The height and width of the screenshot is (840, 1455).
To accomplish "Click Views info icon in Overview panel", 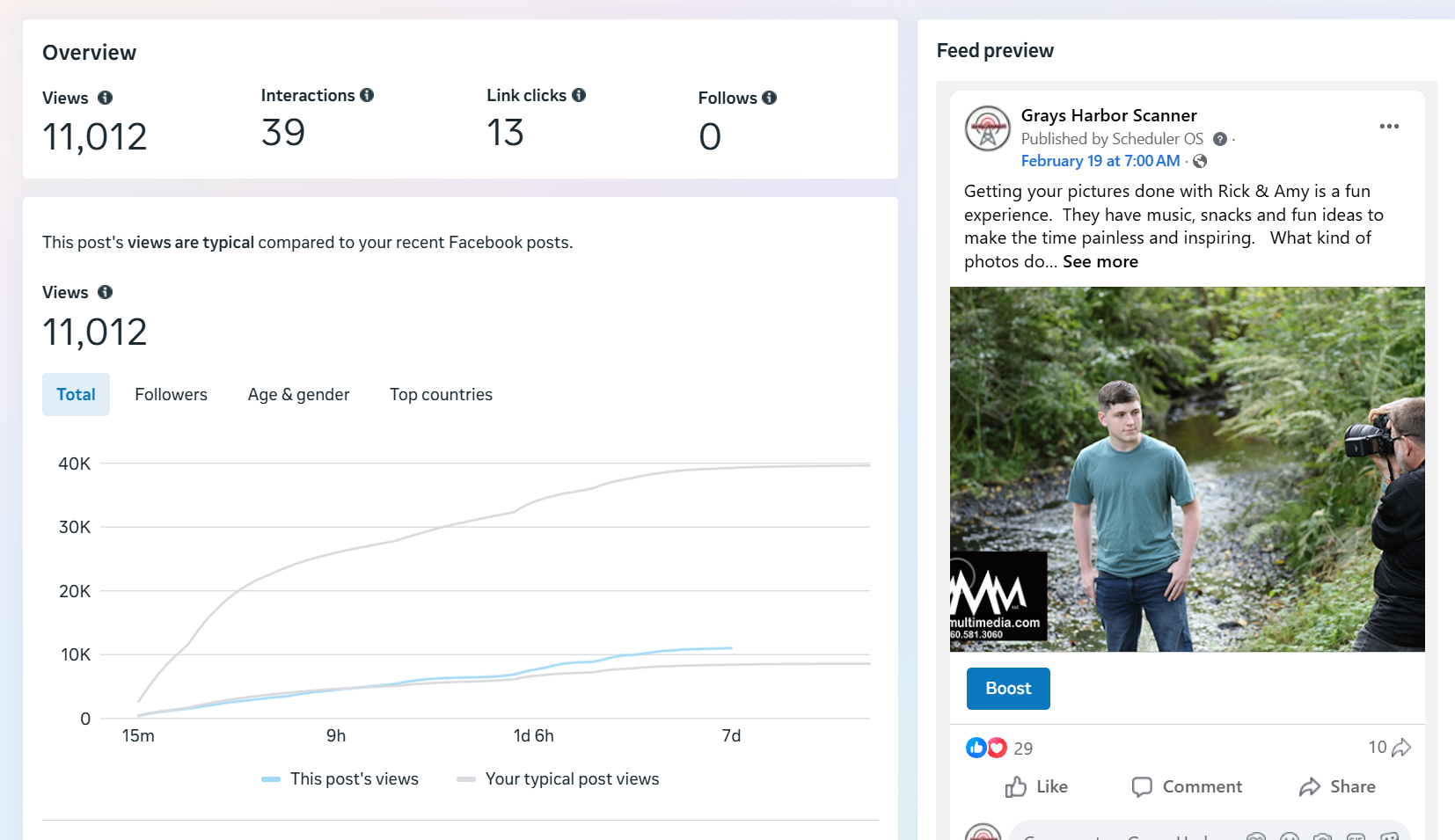I will coord(105,98).
